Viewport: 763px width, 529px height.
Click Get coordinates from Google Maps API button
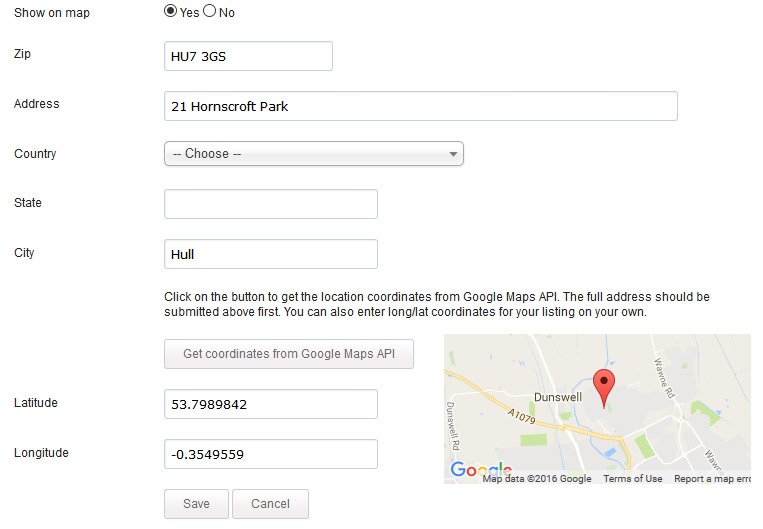click(289, 354)
